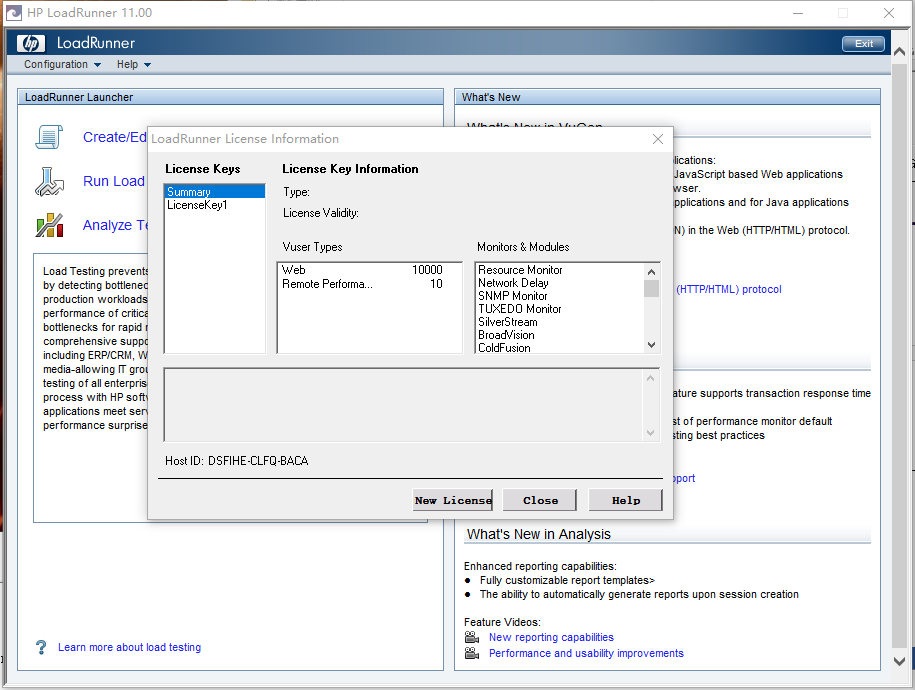Screen dimensions: 915x690
Task: Open Performance and usability improvements link
Action: [586, 653]
